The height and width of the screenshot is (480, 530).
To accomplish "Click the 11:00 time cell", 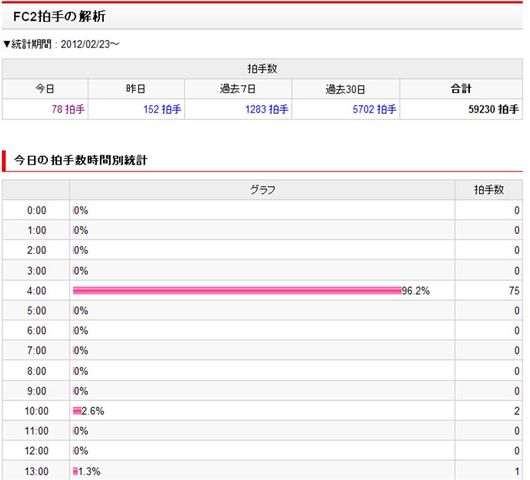I will tap(37, 431).
